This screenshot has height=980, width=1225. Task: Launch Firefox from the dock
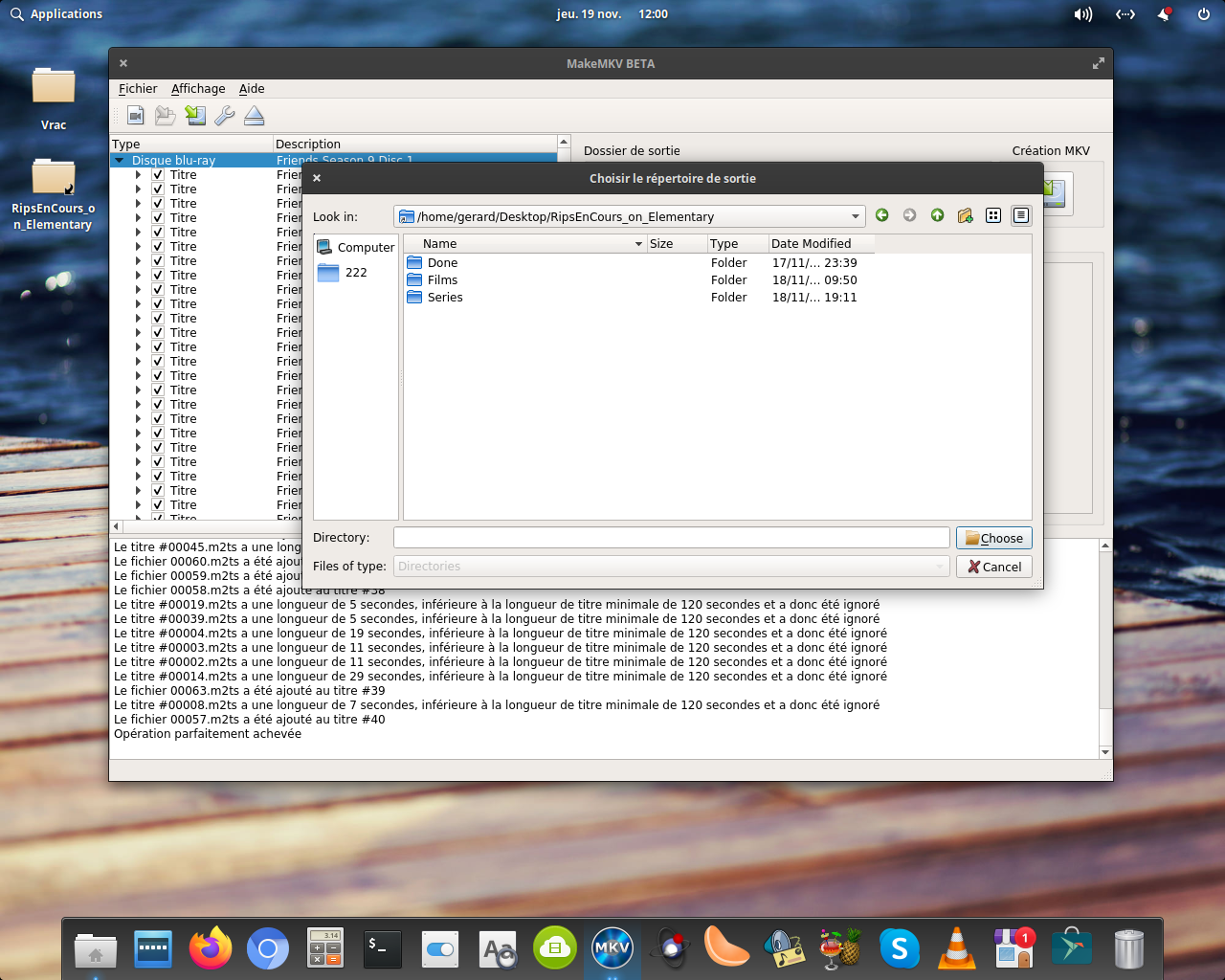[x=211, y=949]
